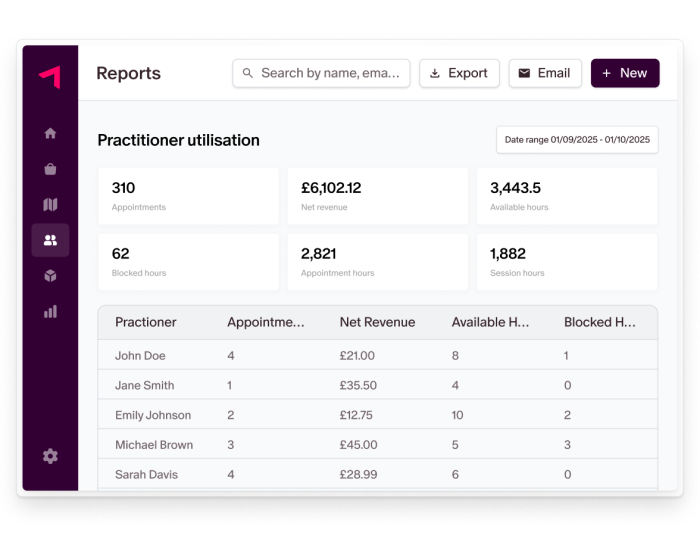700x536 pixels.
Task: Select the Michael Brown row name
Action: pos(154,445)
